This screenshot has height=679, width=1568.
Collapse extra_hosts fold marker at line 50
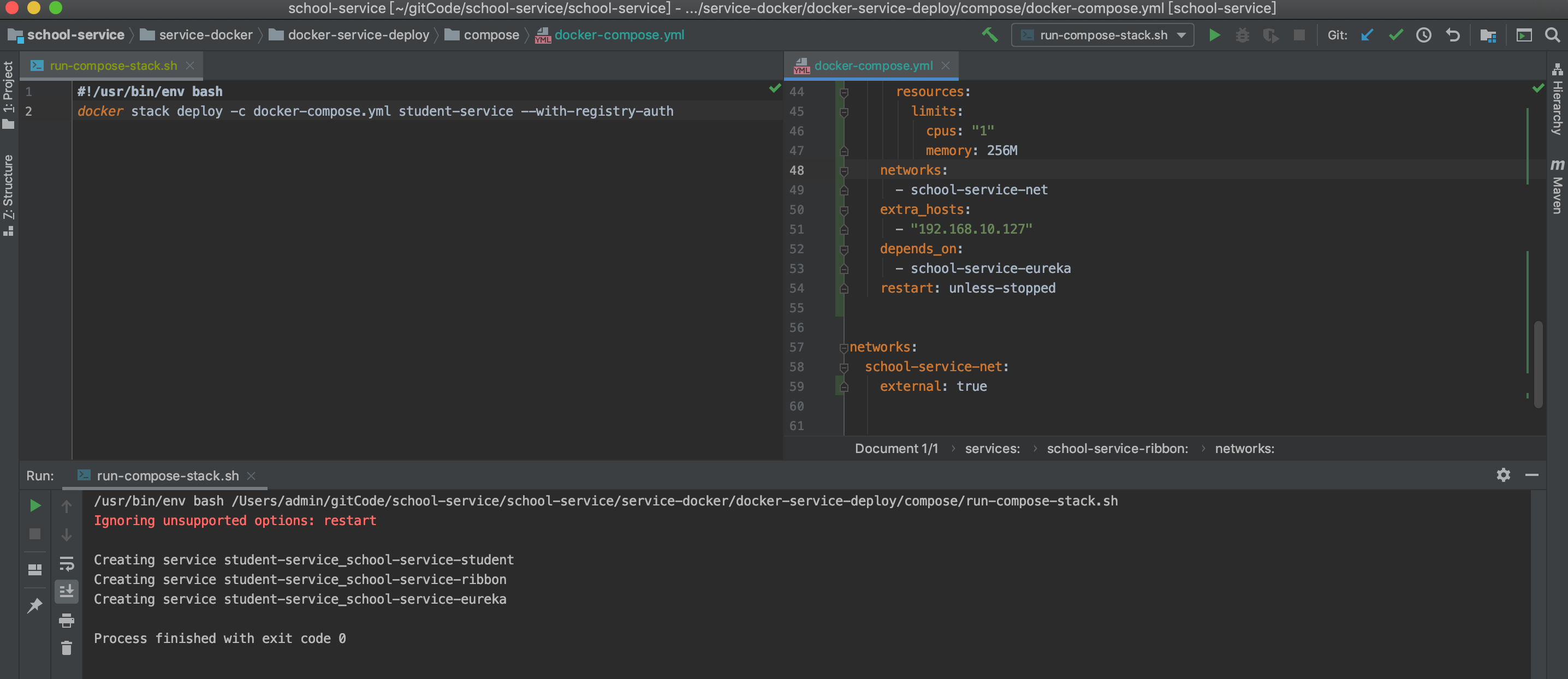[844, 211]
